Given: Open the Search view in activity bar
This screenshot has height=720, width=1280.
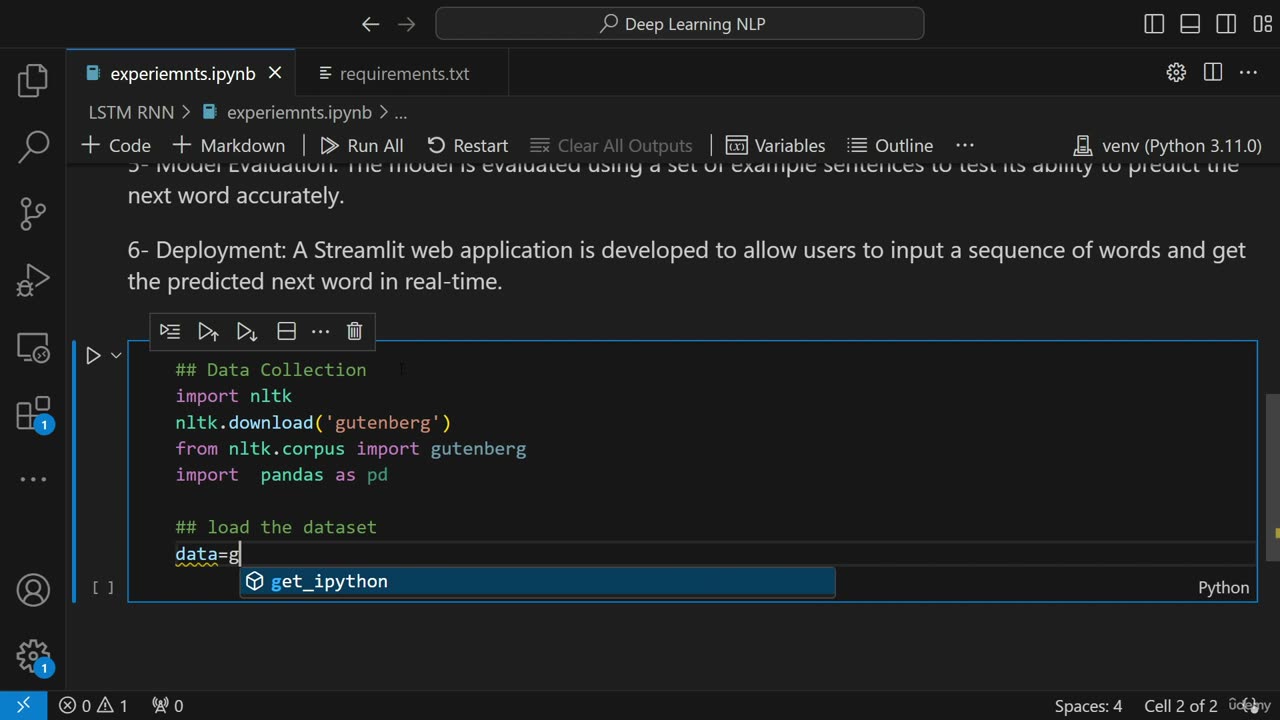Looking at the screenshot, I should pyautogui.click(x=33, y=146).
